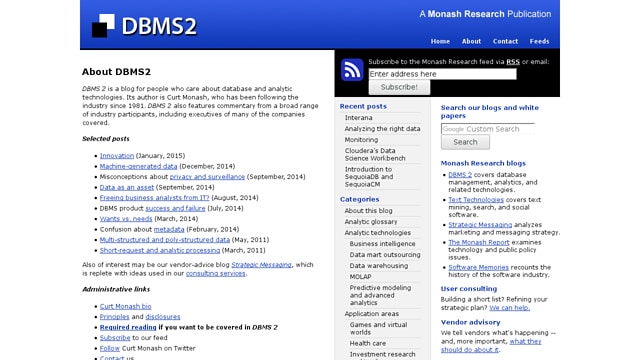Open DBMS 2 link under Monash Research blogs
The height and width of the screenshot is (360, 640).
click(460, 175)
